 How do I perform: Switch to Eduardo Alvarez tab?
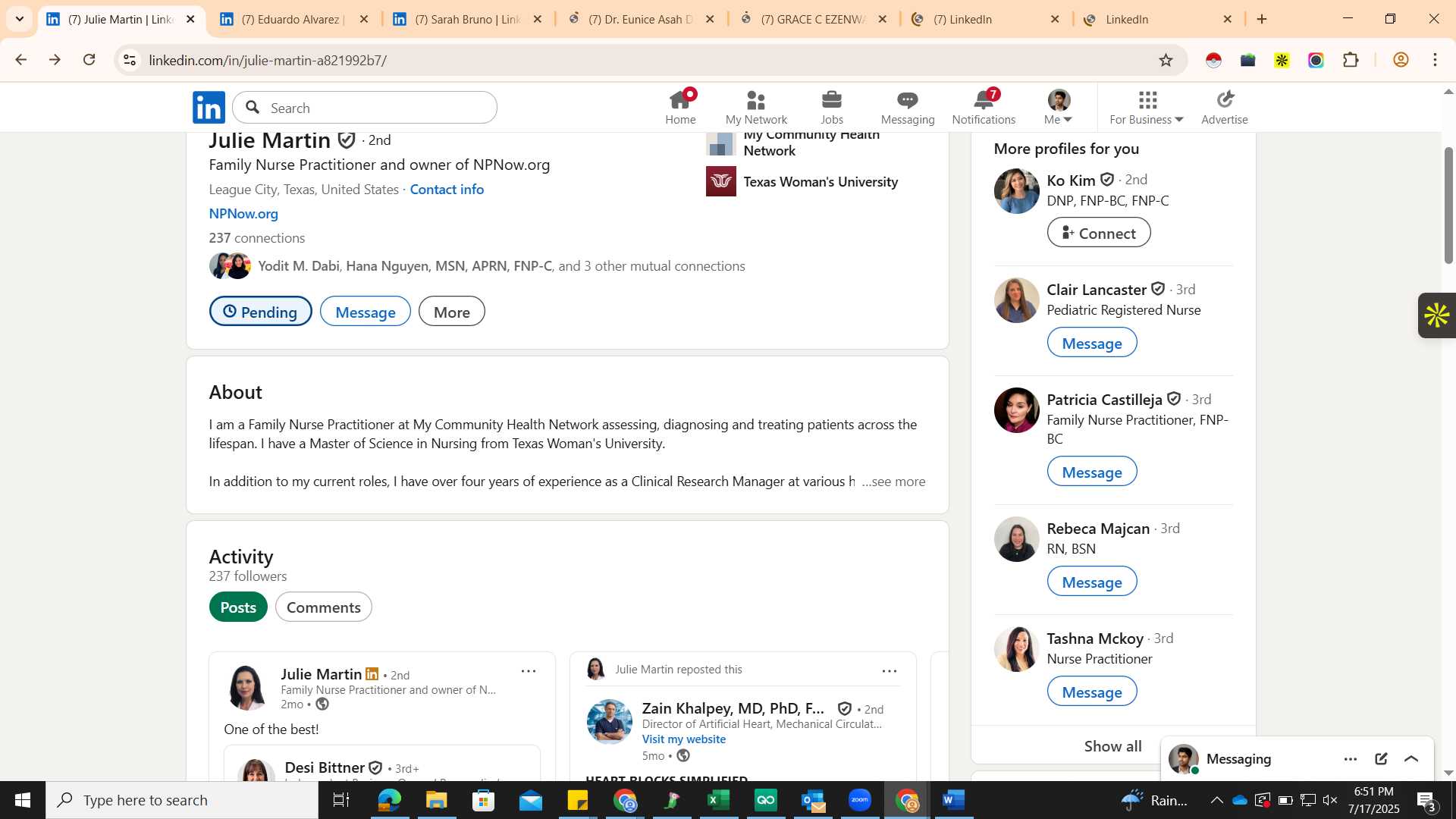tap(292, 19)
